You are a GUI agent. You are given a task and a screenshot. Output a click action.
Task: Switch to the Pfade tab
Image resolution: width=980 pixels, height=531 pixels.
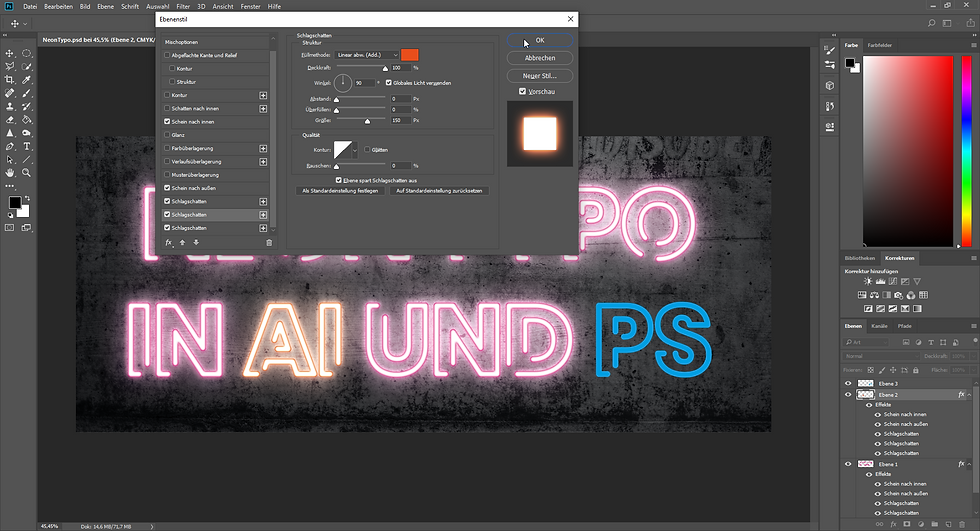tap(904, 326)
